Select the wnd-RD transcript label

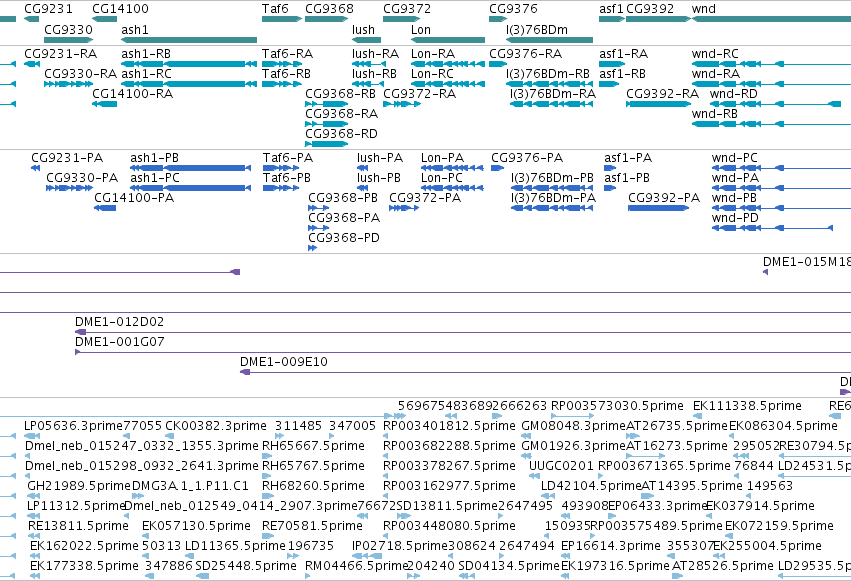[734, 93]
